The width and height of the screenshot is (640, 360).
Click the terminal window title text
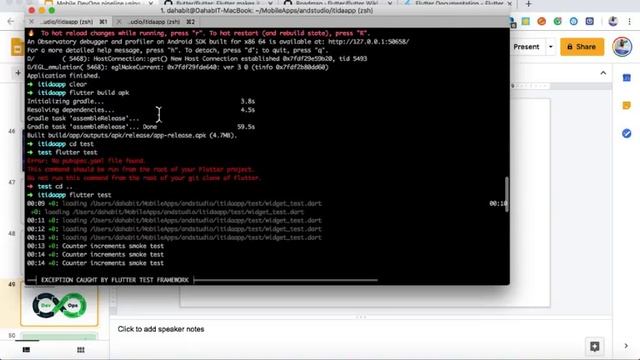click(x=267, y=11)
